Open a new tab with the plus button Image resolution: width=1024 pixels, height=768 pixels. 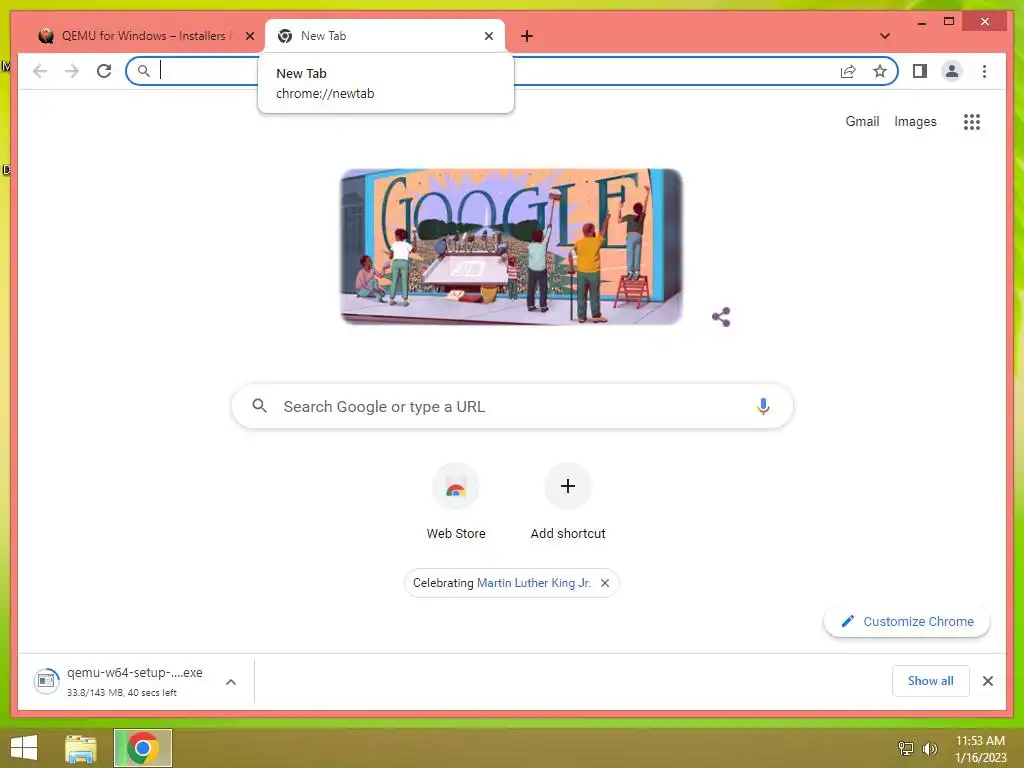[x=527, y=36]
